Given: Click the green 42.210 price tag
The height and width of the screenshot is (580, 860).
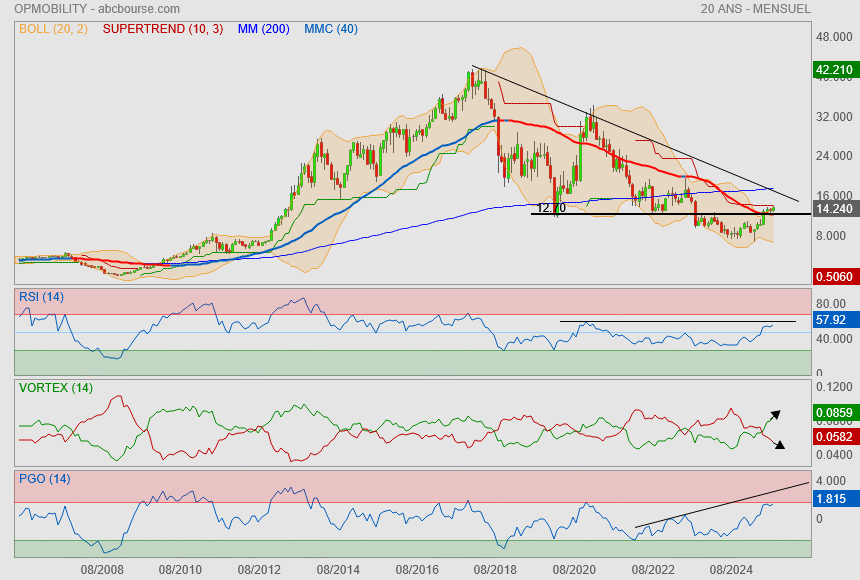Looking at the screenshot, I should 835,70.
